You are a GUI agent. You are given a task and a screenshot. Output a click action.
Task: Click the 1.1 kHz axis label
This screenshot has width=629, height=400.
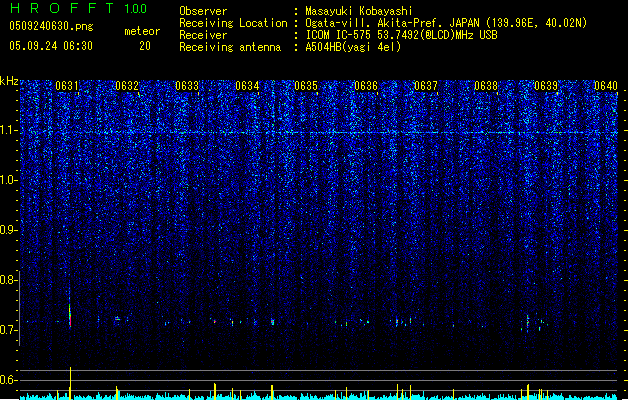pyautogui.click(x=9, y=130)
